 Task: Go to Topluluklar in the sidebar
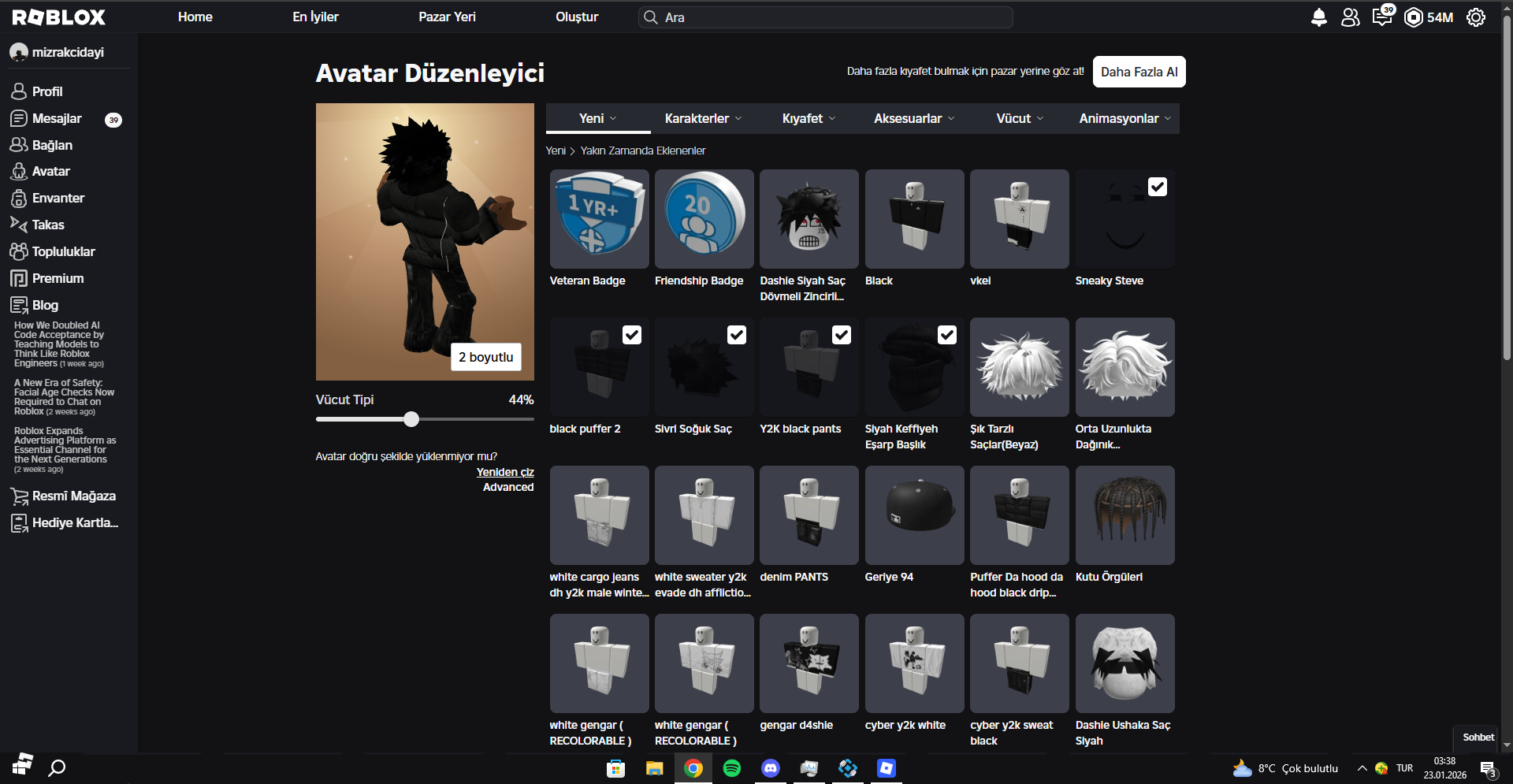coord(63,251)
